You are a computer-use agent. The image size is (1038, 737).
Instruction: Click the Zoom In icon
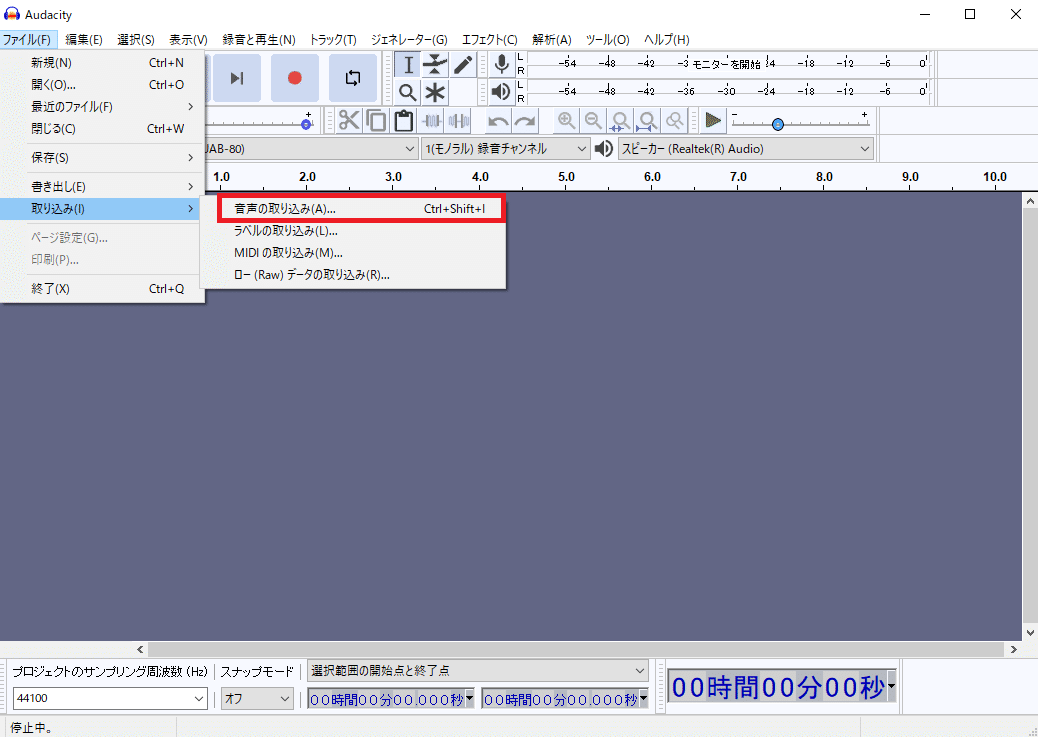click(566, 121)
